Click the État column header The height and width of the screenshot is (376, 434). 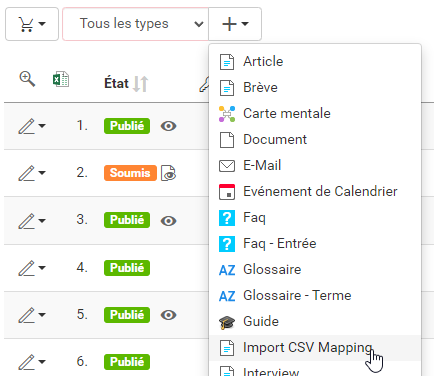pyautogui.click(x=116, y=83)
